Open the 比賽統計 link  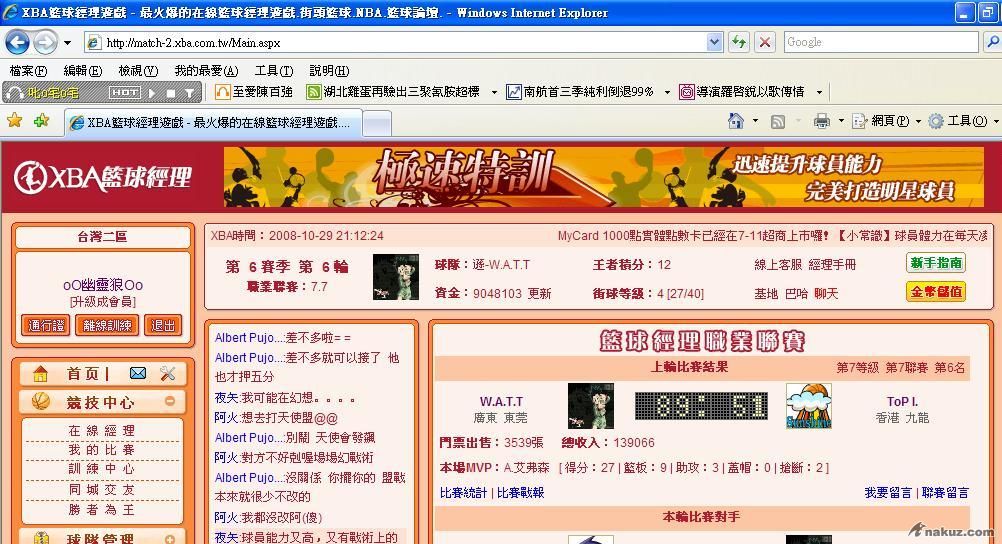coord(463,493)
